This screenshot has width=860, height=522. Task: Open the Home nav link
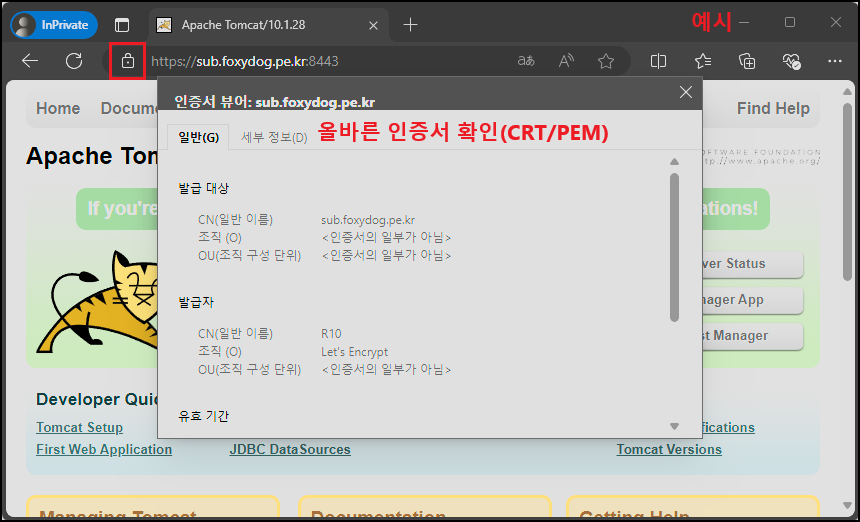click(58, 109)
